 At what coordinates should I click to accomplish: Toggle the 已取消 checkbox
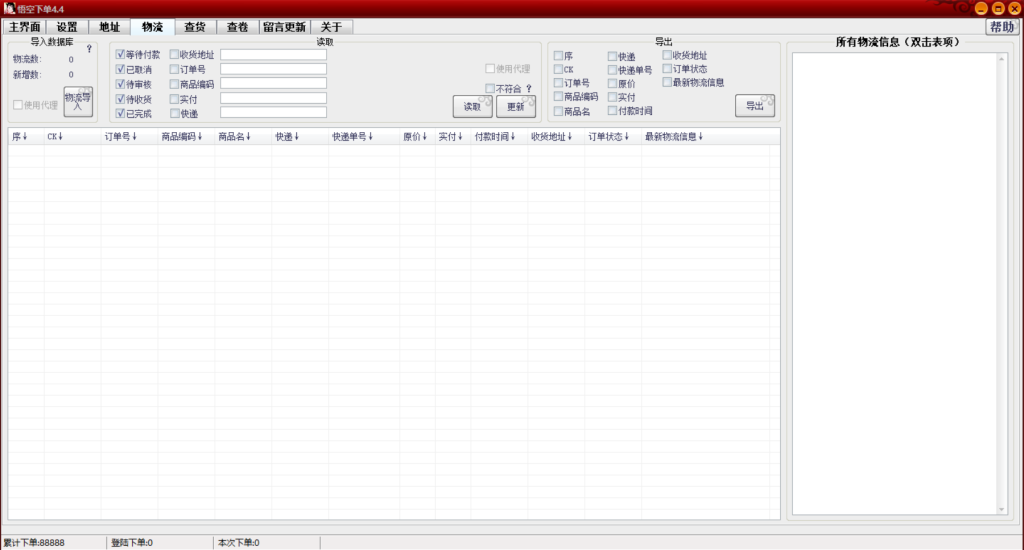tap(121, 70)
